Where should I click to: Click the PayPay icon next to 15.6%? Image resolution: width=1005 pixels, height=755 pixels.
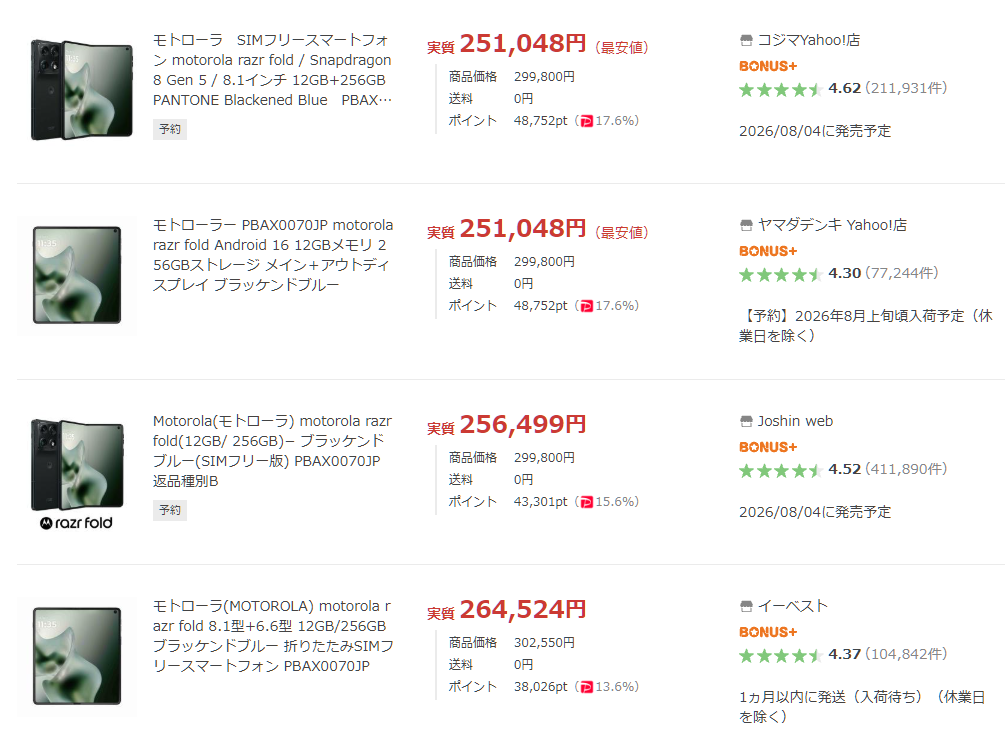(x=586, y=502)
